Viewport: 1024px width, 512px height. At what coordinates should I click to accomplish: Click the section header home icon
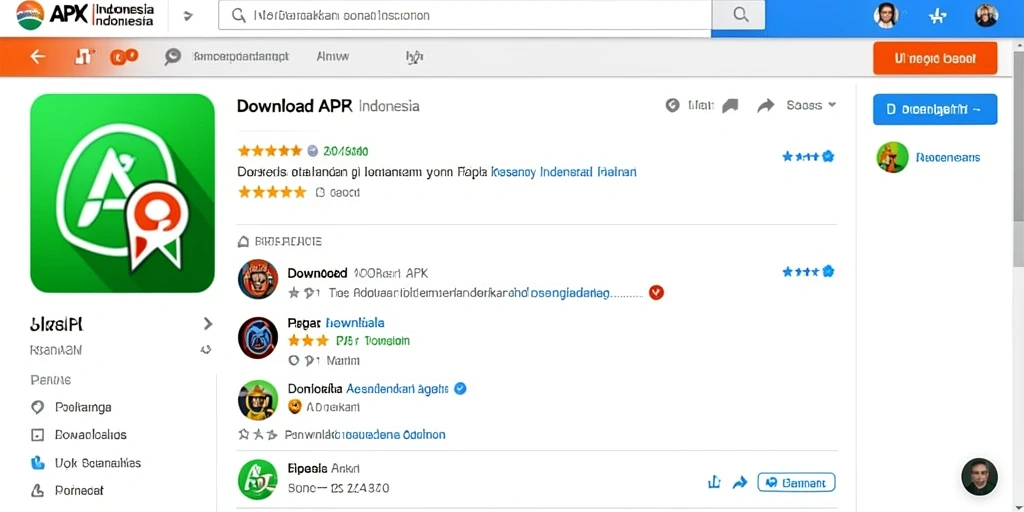[244, 242]
